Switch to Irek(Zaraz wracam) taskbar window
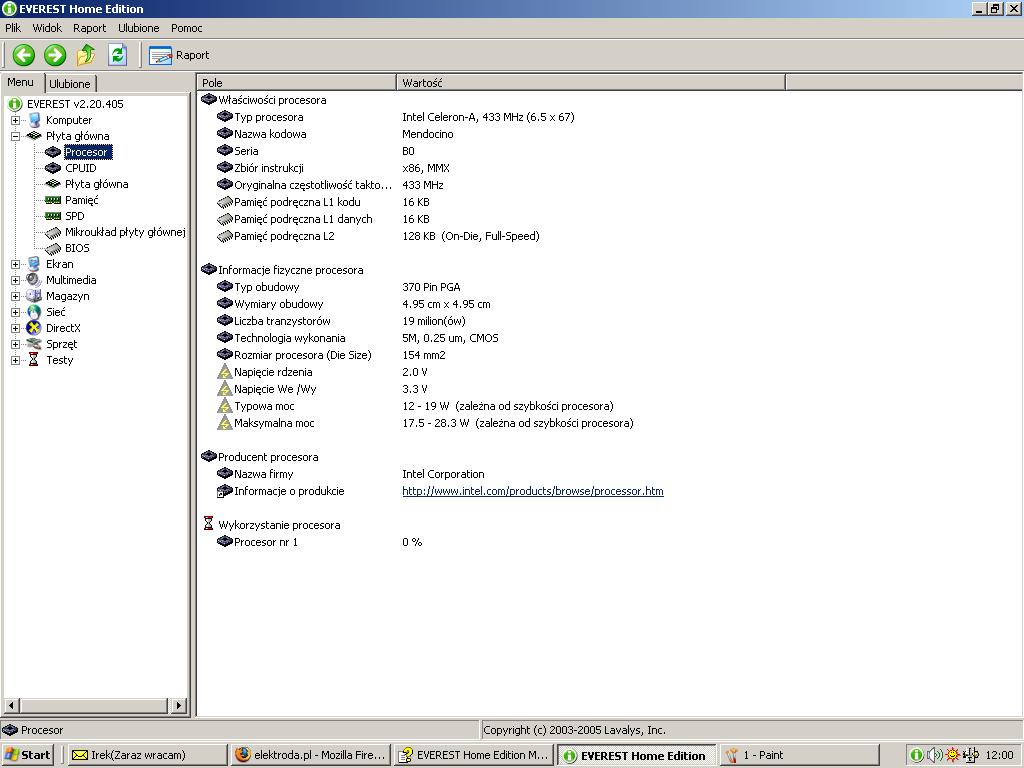Screen dimensions: 1024x768 click(x=148, y=755)
